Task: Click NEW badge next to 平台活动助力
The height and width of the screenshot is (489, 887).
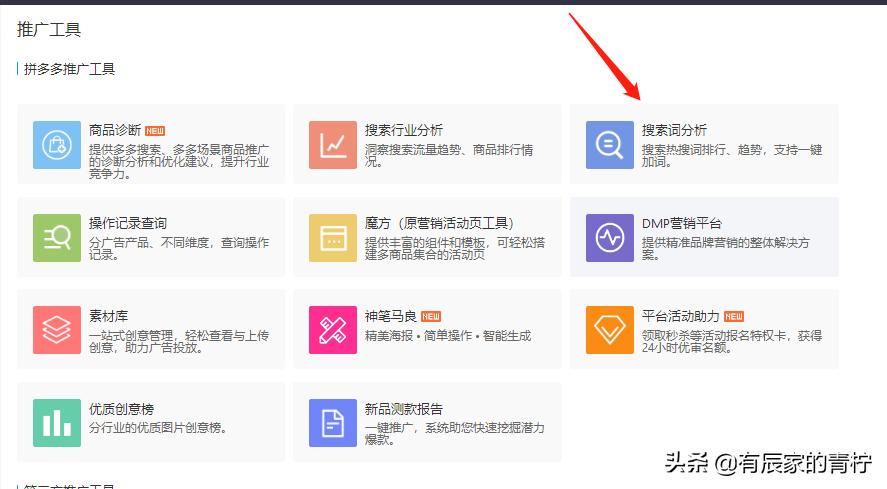Action: (734, 316)
